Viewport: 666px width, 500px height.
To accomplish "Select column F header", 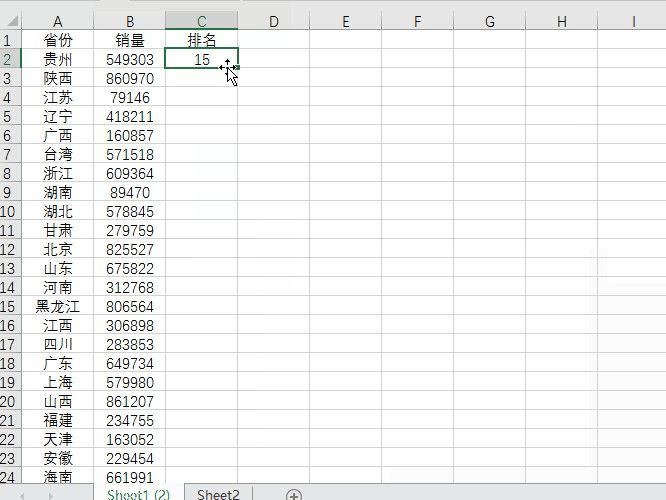I will [418, 21].
